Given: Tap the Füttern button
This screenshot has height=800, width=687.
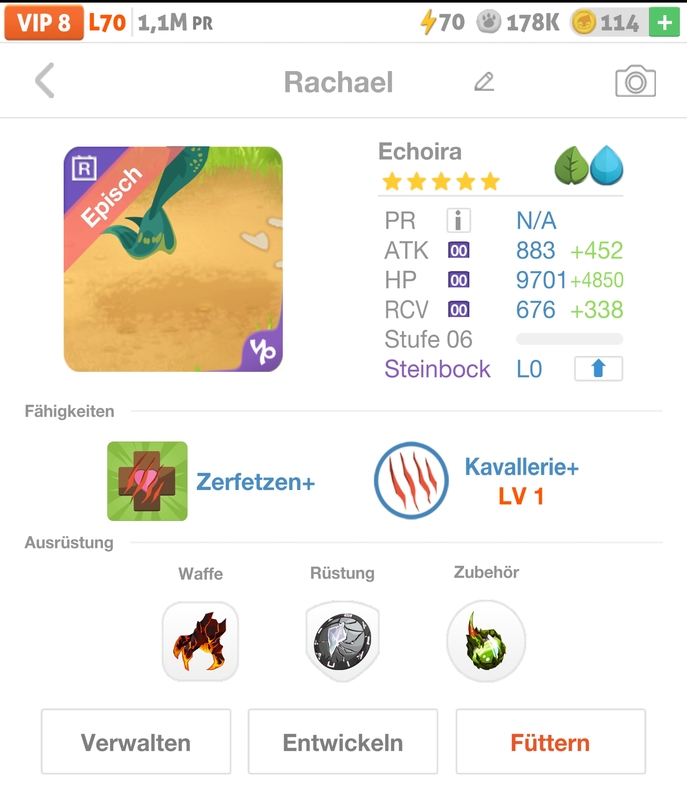Looking at the screenshot, I should [550, 743].
